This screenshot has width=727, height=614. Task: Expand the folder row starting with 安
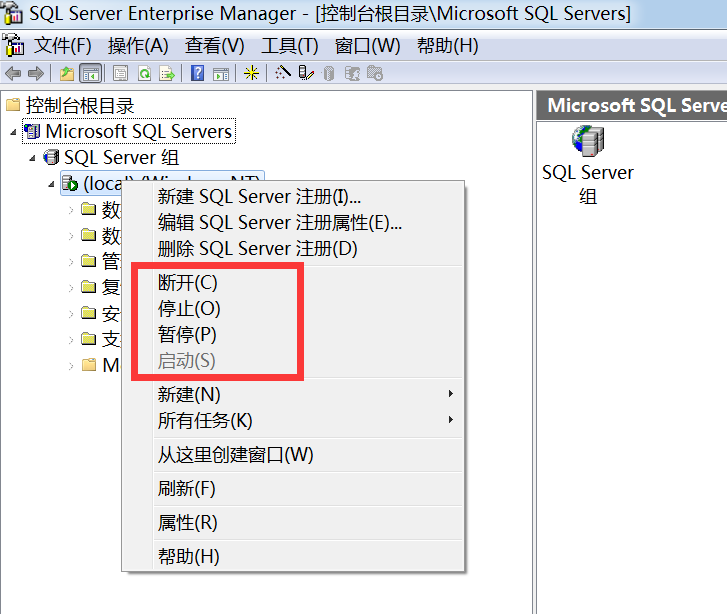[71, 314]
